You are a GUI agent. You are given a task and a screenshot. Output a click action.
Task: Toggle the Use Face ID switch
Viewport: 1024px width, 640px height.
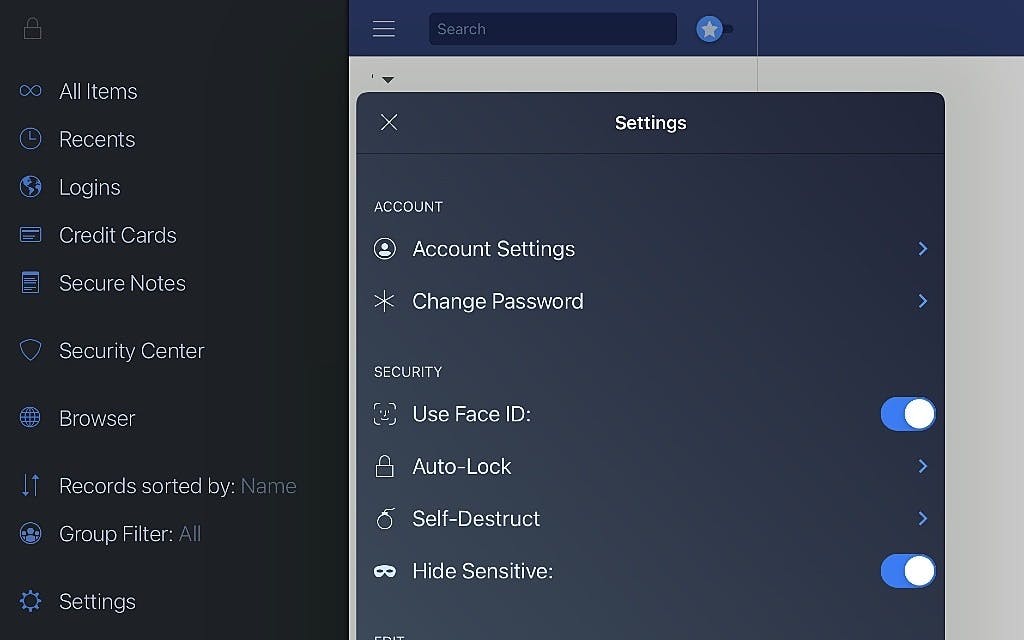pos(907,414)
